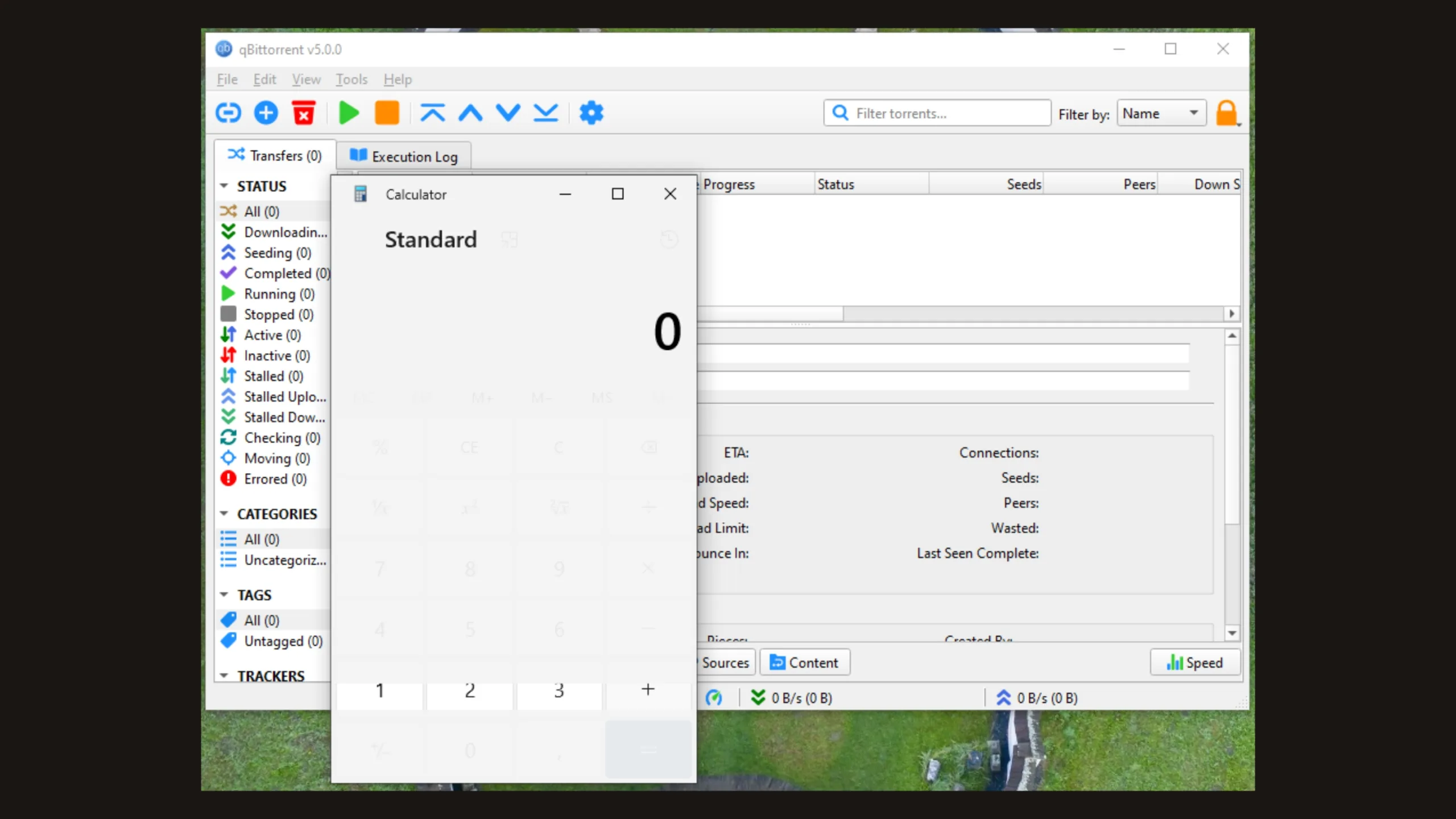Click the details panel scroll down arrow

point(1232,632)
